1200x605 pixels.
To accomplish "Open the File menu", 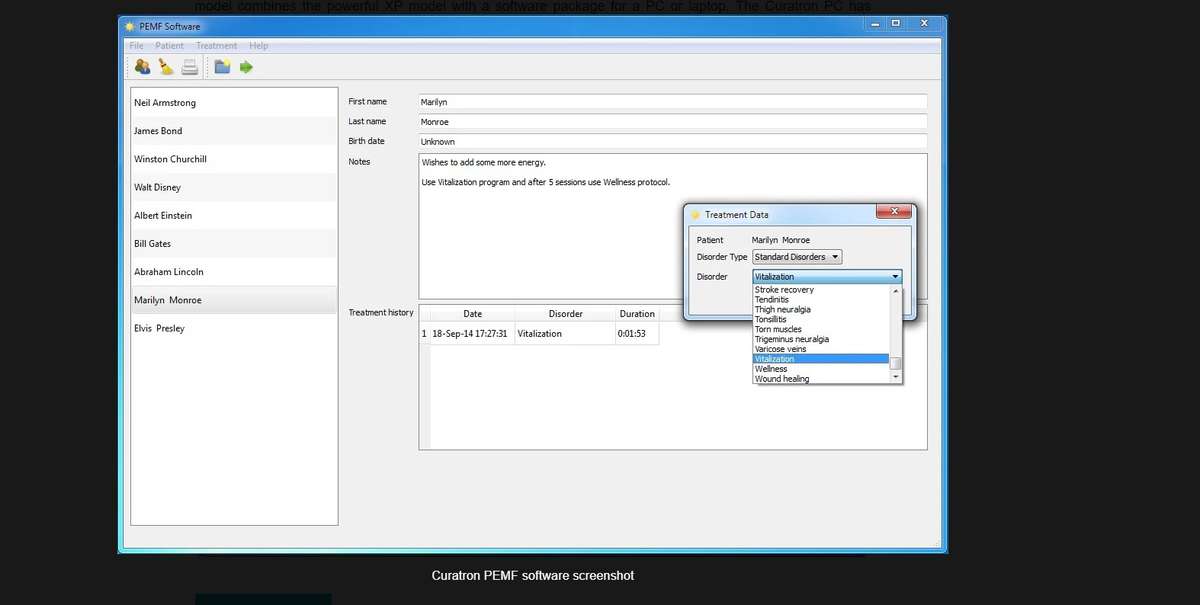I will coord(136,45).
